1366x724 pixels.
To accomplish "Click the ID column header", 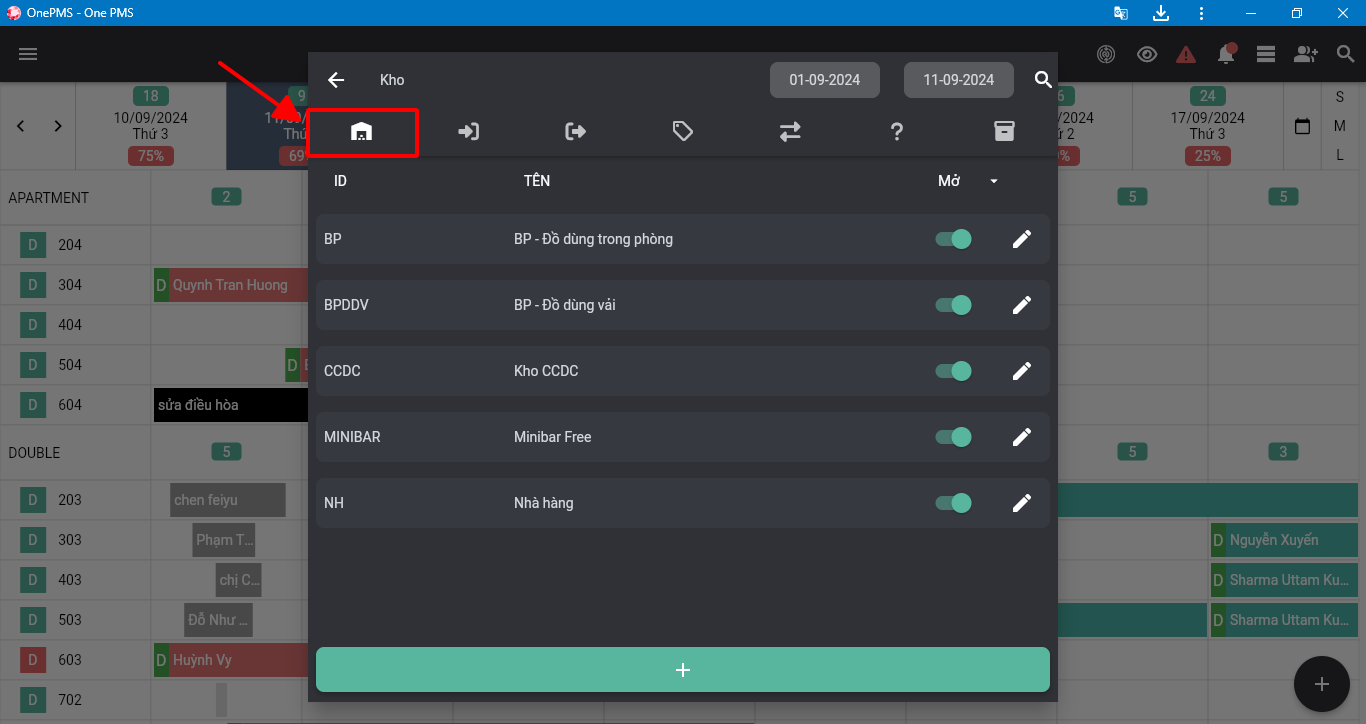I will pos(340,181).
